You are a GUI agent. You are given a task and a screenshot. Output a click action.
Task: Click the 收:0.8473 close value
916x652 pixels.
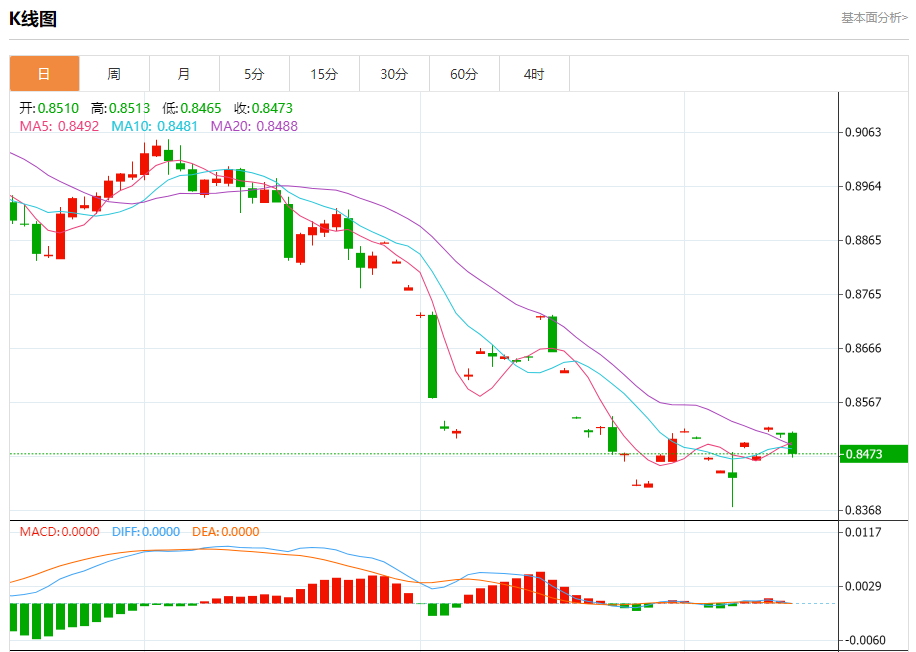pos(263,108)
